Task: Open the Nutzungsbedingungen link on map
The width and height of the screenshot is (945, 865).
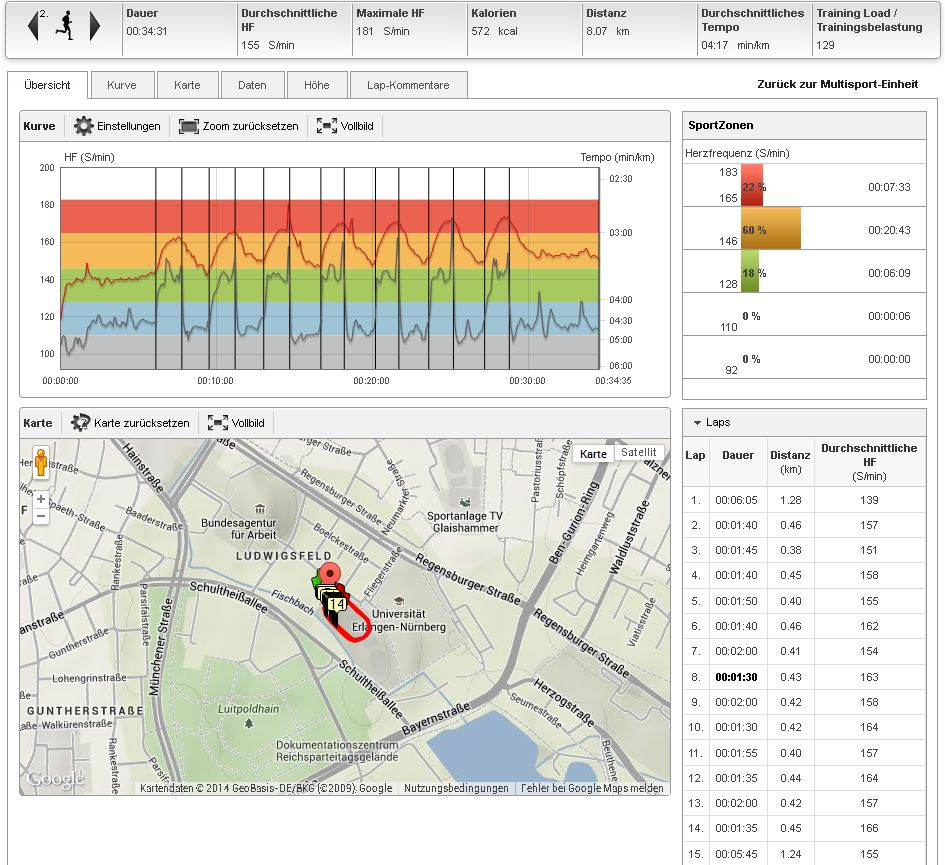Action: 456,788
